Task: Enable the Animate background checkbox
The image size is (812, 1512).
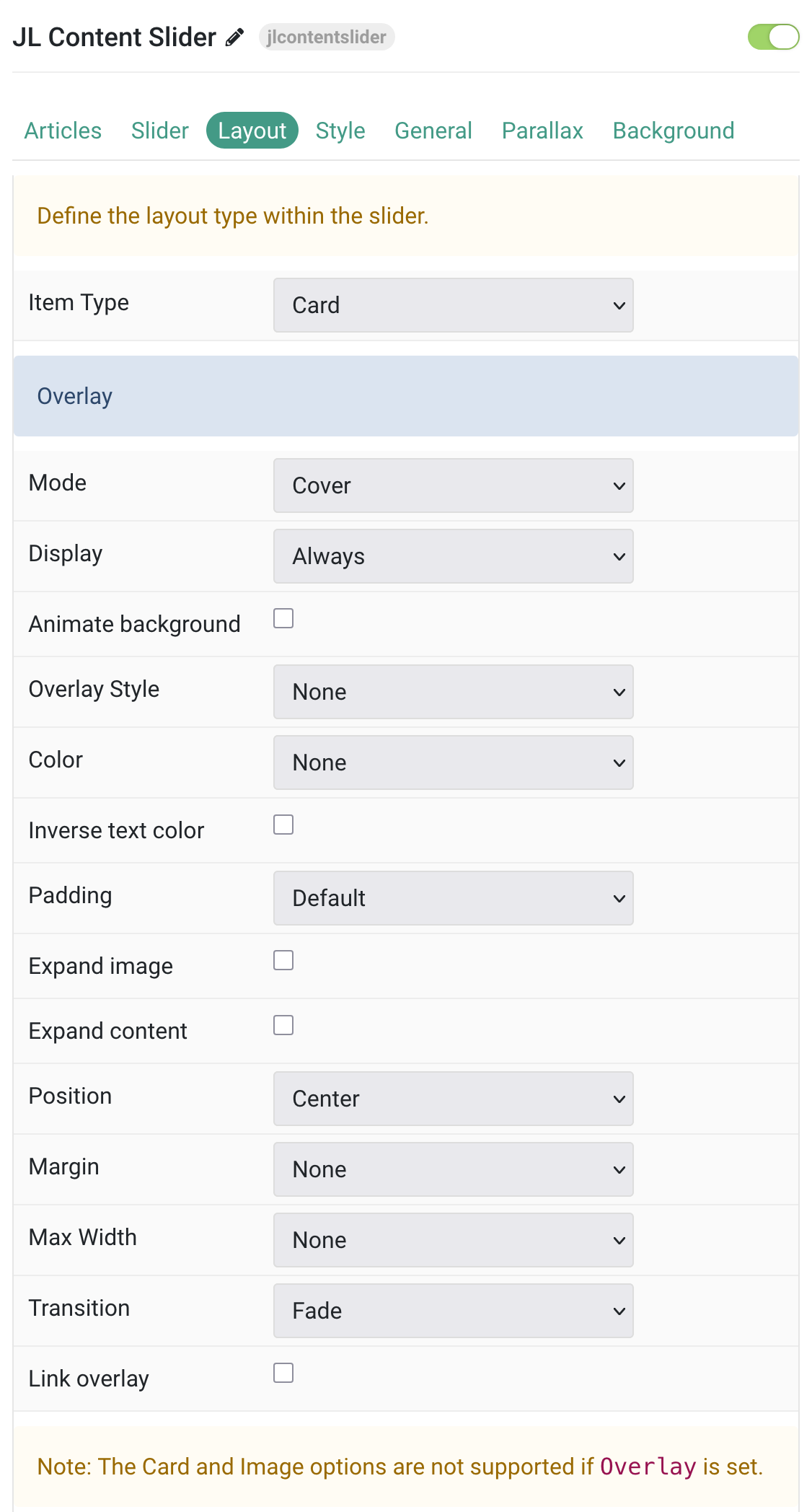Action: [x=283, y=618]
